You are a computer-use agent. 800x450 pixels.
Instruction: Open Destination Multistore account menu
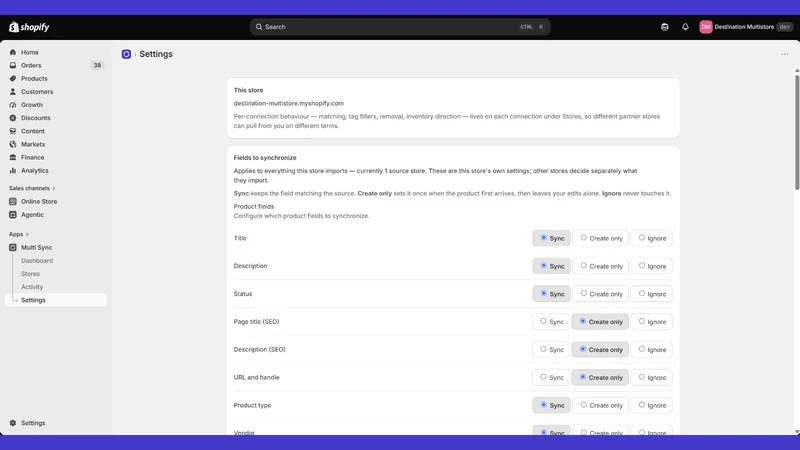[x=746, y=27]
